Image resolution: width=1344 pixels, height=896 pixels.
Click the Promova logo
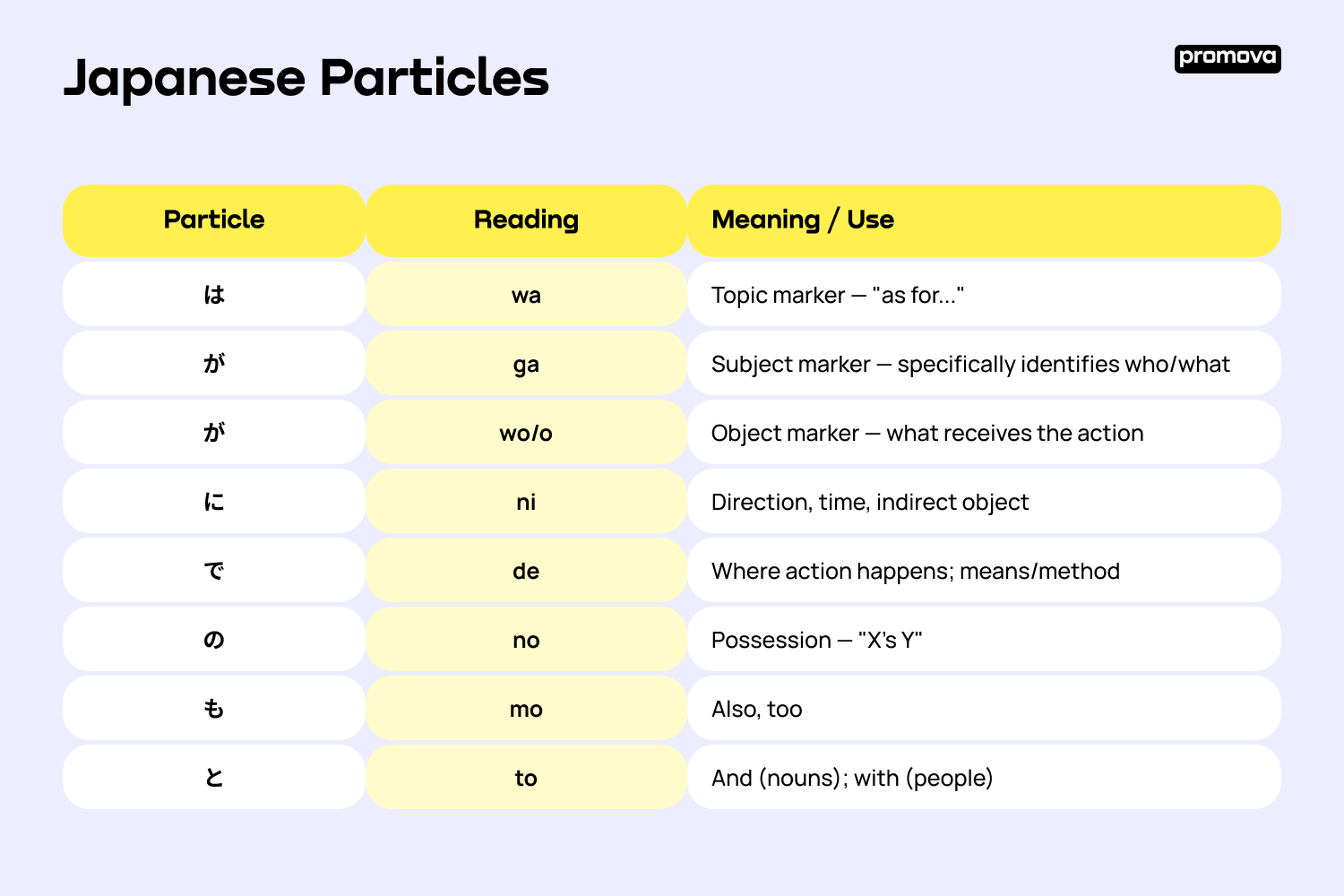pyautogui.click(x=1228, y=59)
